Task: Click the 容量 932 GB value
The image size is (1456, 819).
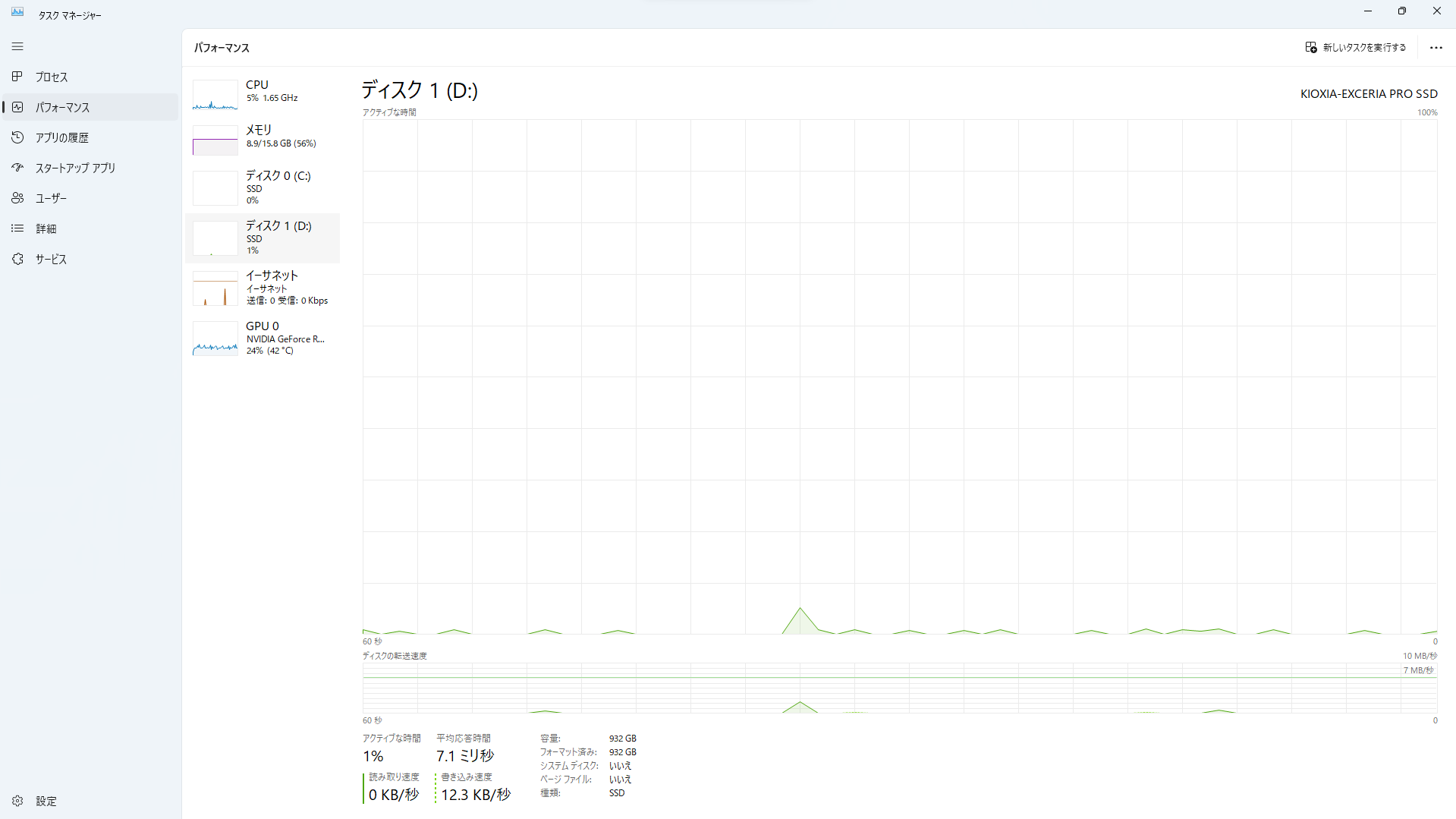Action: point(623,739)
